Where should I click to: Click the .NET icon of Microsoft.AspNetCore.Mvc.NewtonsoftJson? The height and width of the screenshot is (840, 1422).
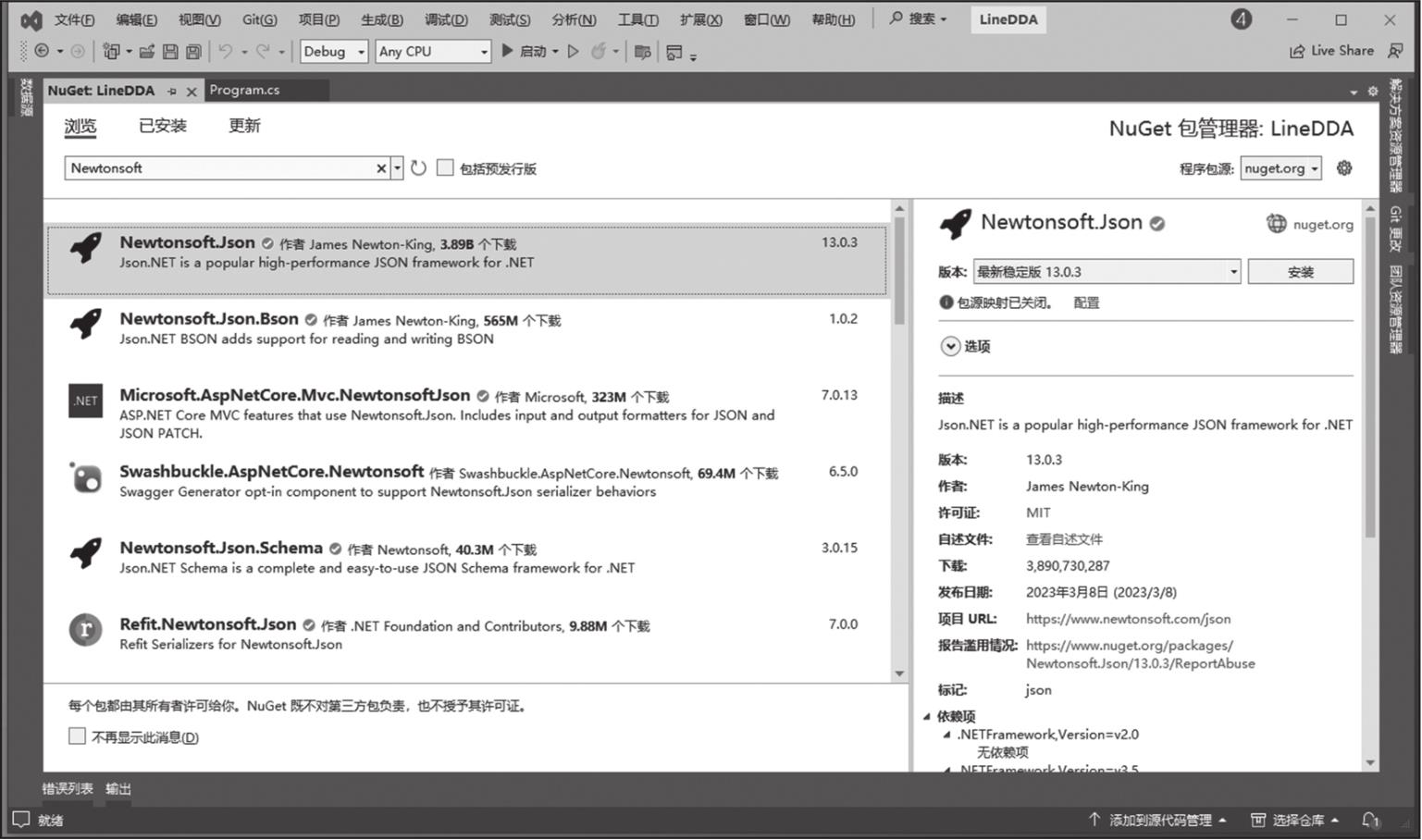86,401
